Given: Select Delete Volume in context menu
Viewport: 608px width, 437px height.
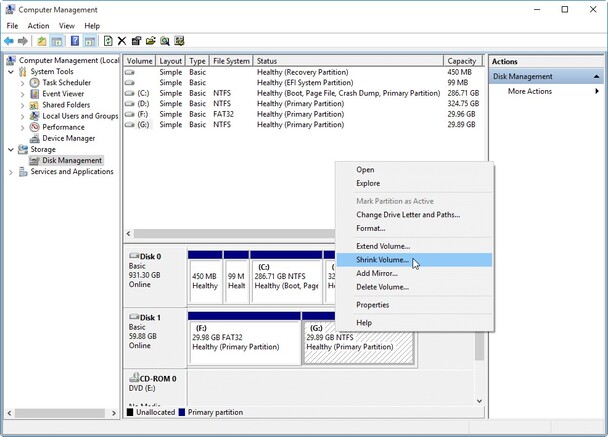Looking at the screenshot, I should (x=382, y=287).
